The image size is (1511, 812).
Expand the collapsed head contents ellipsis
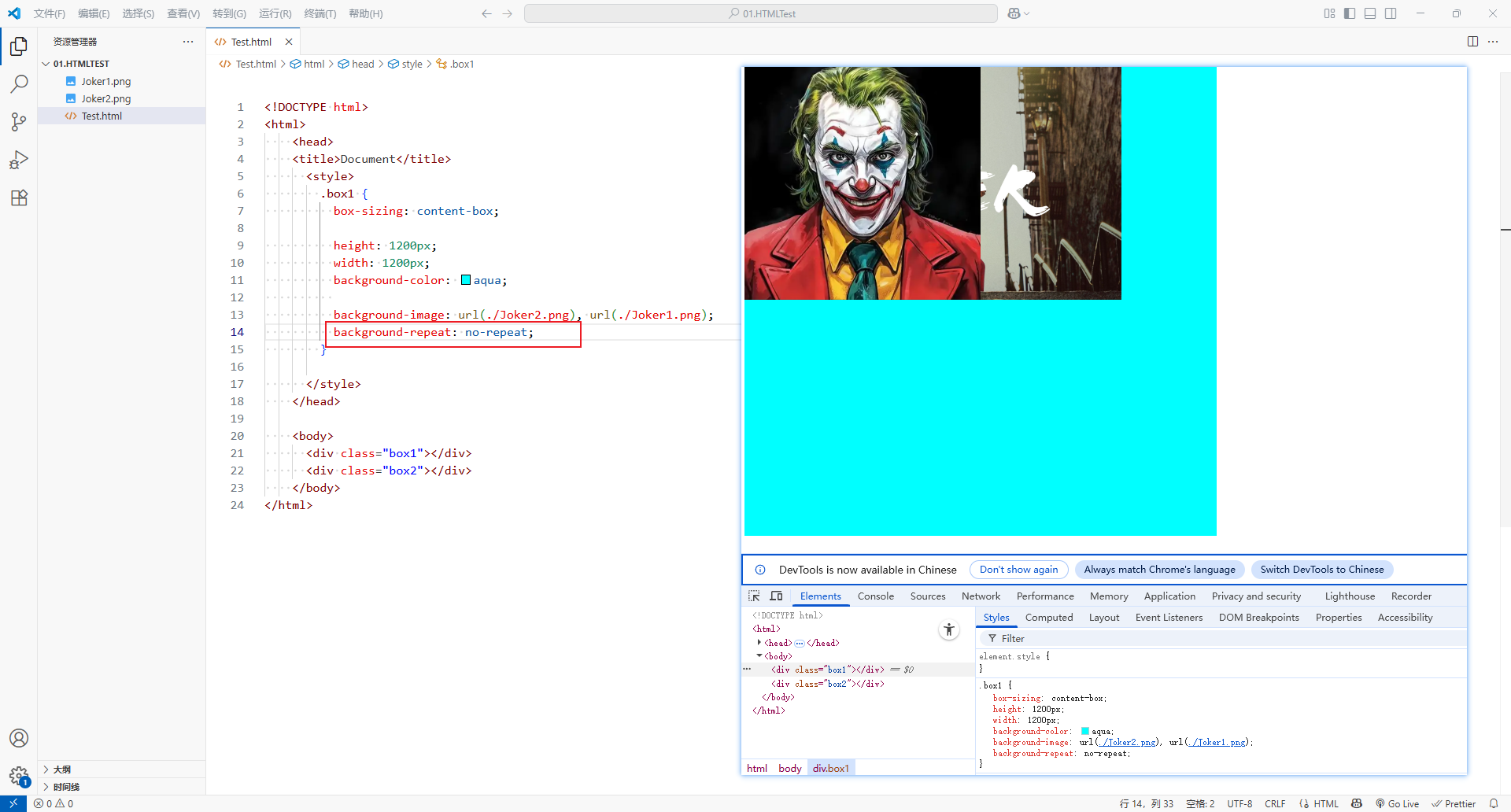[x=800, y=643]
